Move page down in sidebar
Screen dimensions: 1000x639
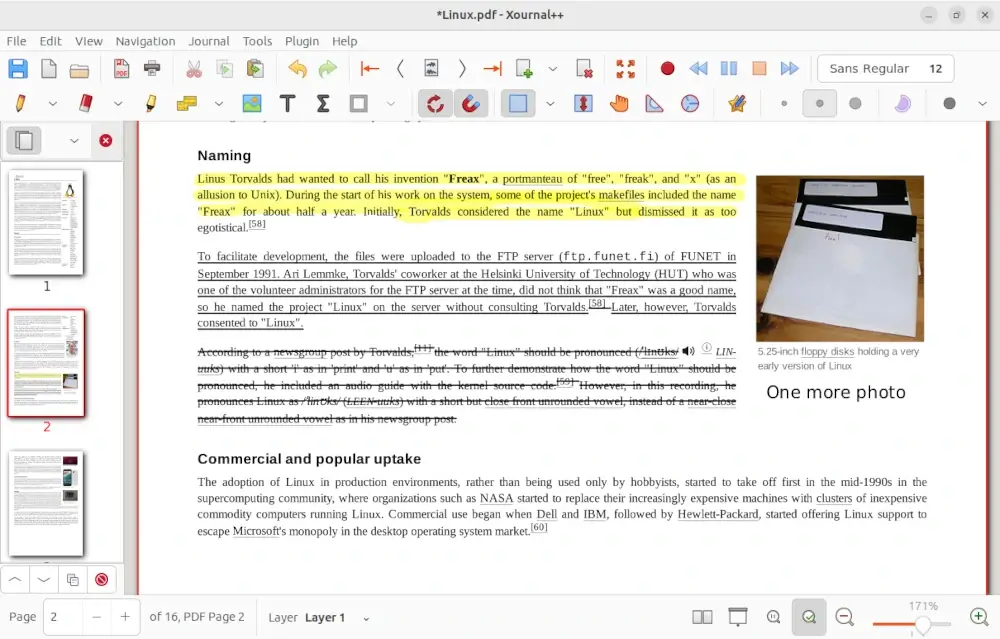click(43, 580)
